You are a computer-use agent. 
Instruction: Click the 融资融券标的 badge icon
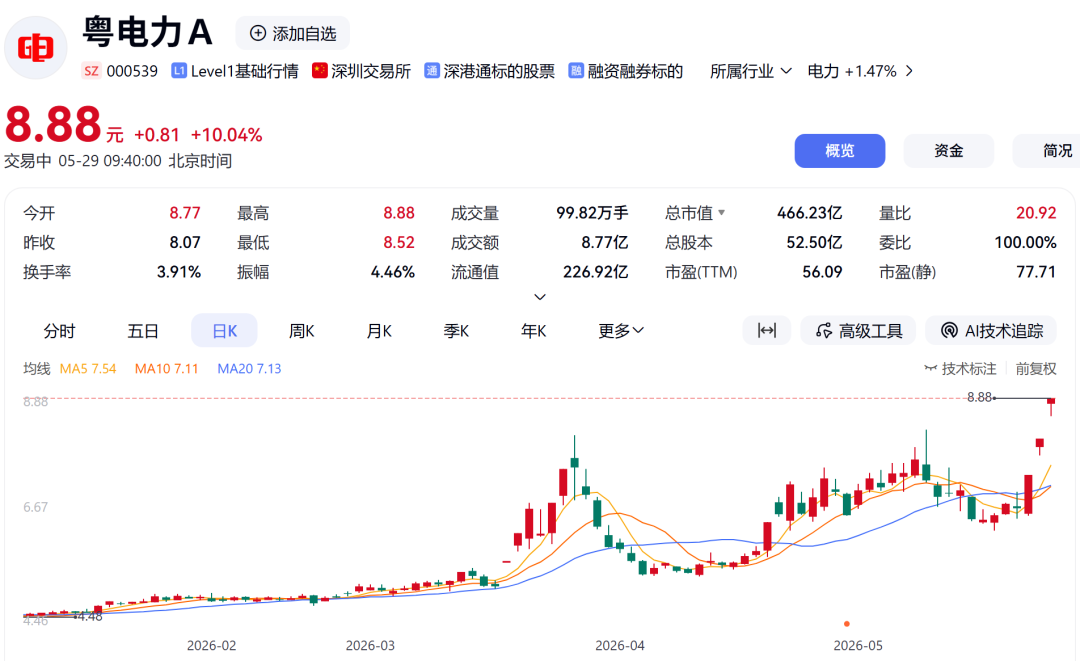(576, 71)
